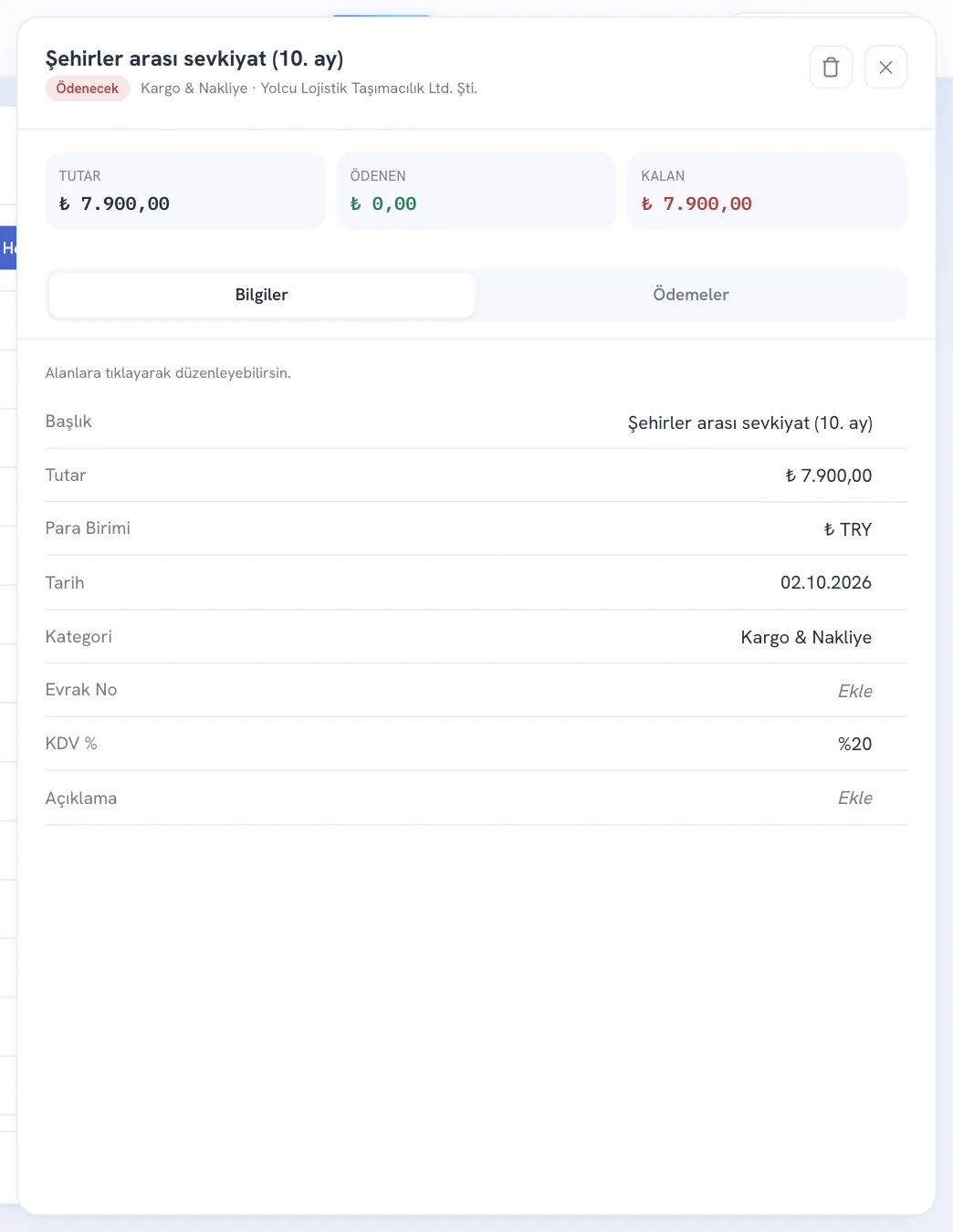
Task: Change the Para Birimi value TRY
Action: tap(848, 529)
